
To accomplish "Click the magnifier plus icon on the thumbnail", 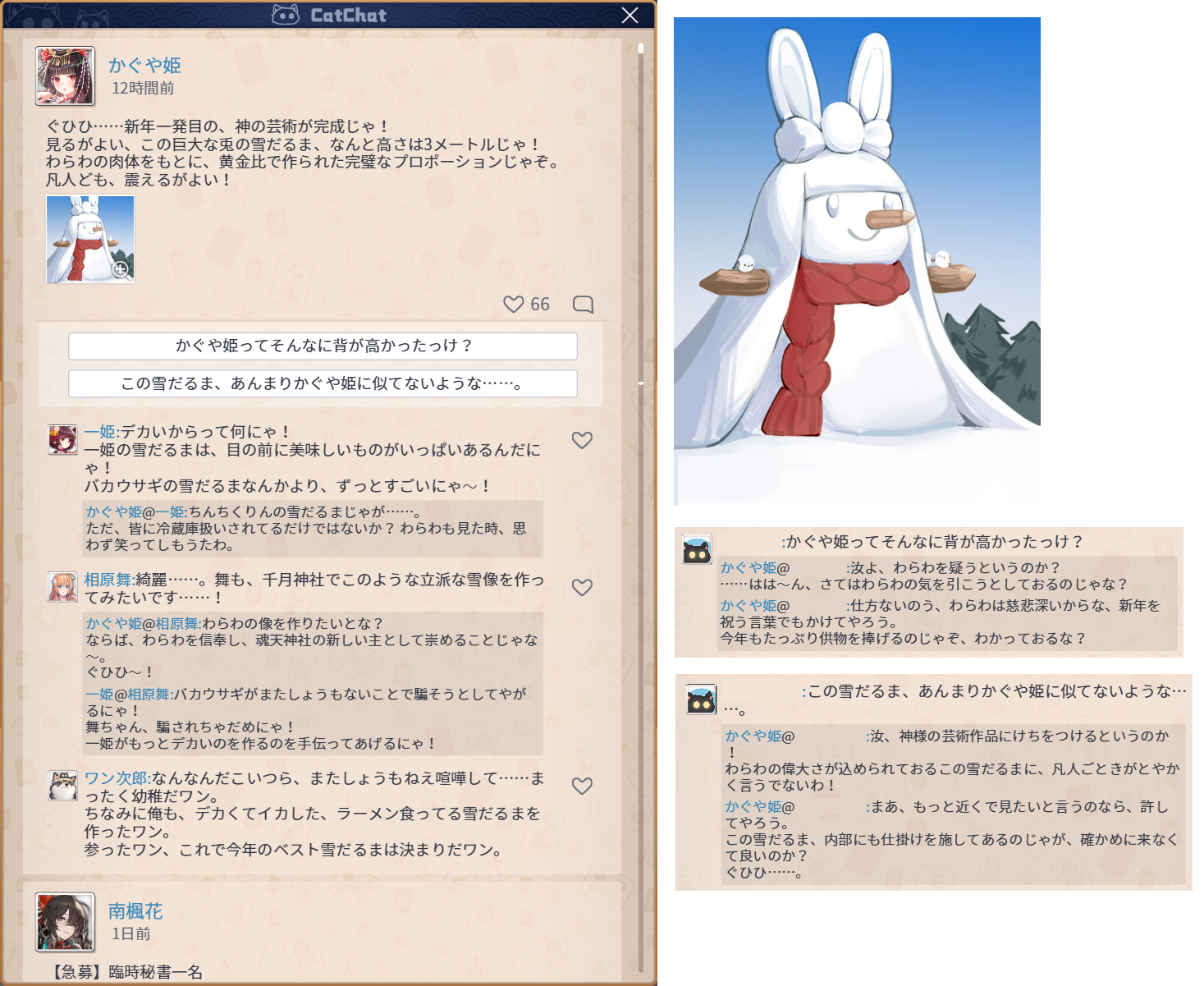I will [121, 269].
